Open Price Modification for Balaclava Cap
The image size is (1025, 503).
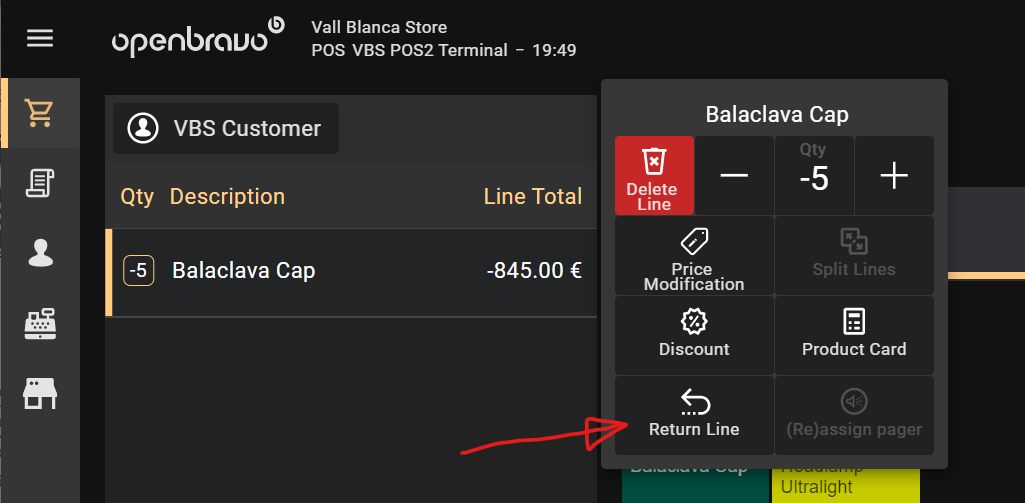[x=693, y=255]
